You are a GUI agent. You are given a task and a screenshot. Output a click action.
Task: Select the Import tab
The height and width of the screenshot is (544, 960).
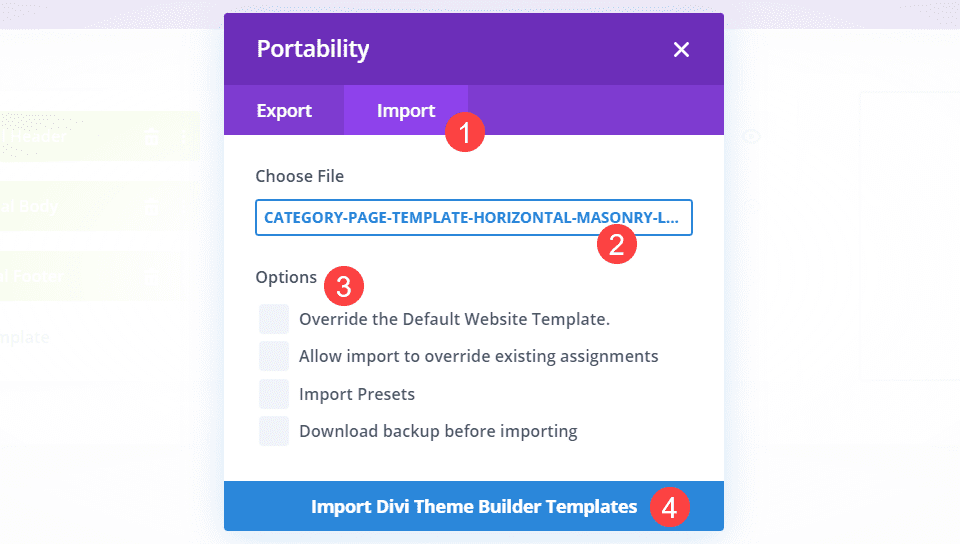click(405, 111)
